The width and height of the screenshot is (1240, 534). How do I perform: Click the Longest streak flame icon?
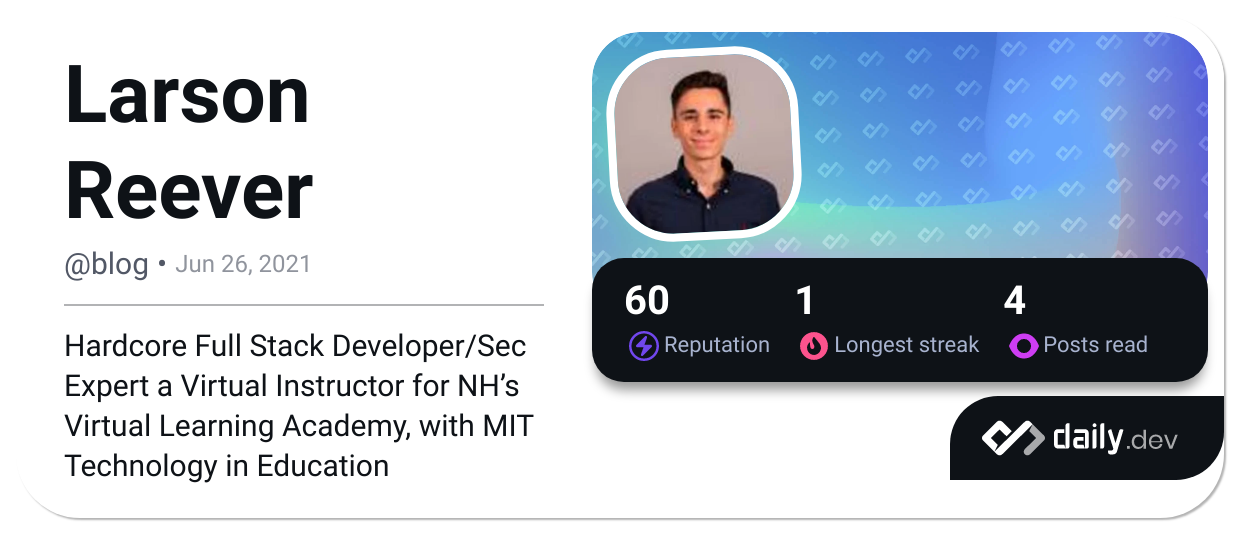814,346
